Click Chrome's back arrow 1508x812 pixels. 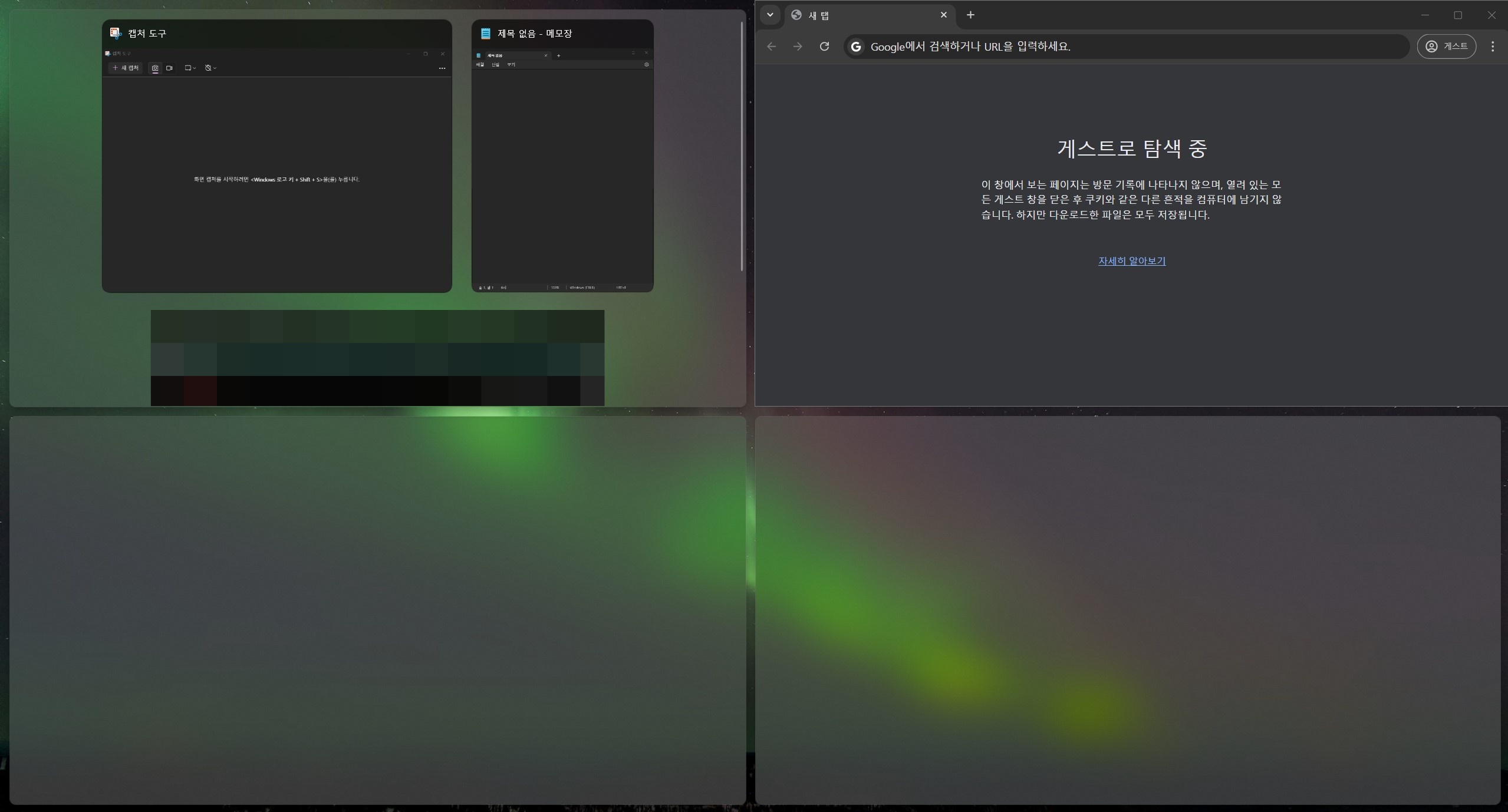tap(772, 47)
